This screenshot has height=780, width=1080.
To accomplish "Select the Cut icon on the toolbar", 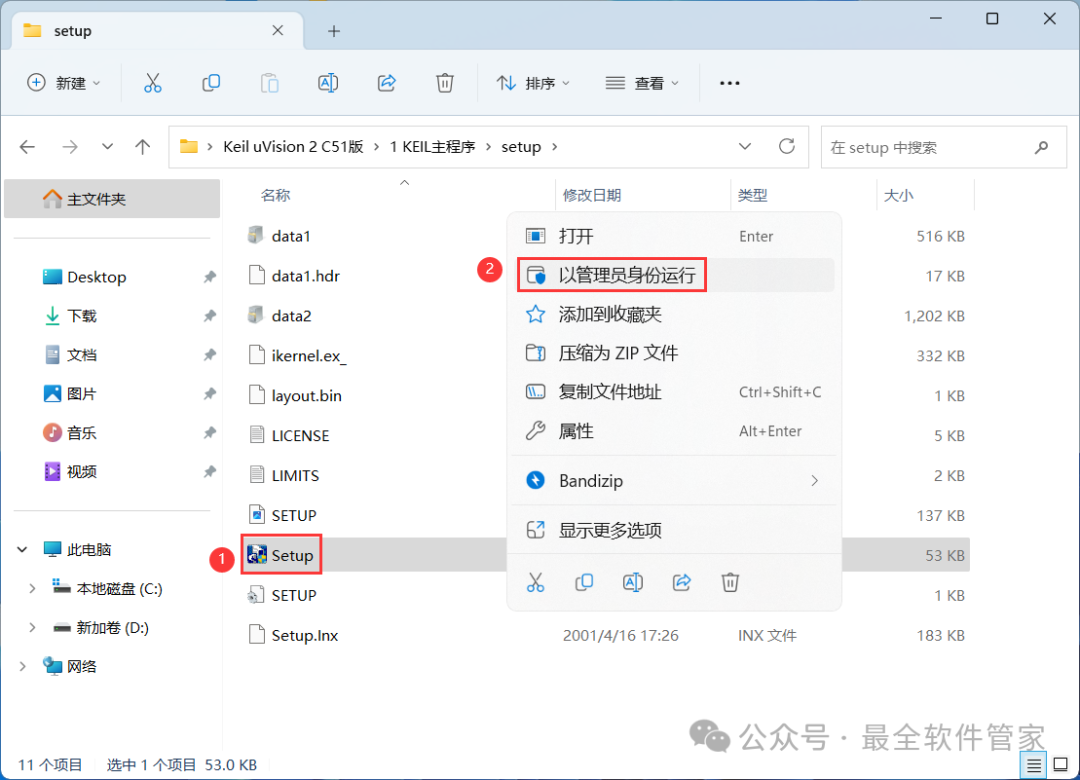I will [152, 83].
